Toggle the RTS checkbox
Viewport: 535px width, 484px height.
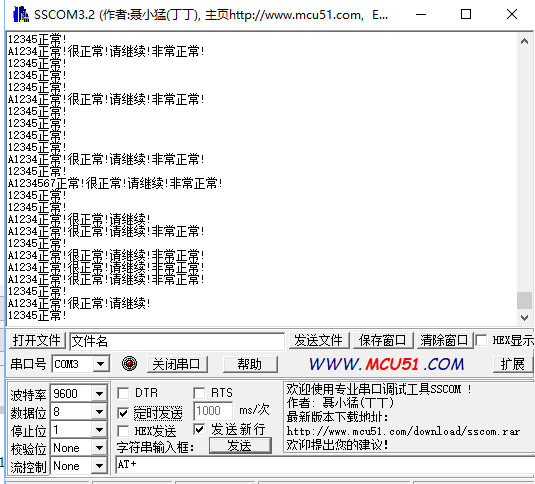coord(199,393)
